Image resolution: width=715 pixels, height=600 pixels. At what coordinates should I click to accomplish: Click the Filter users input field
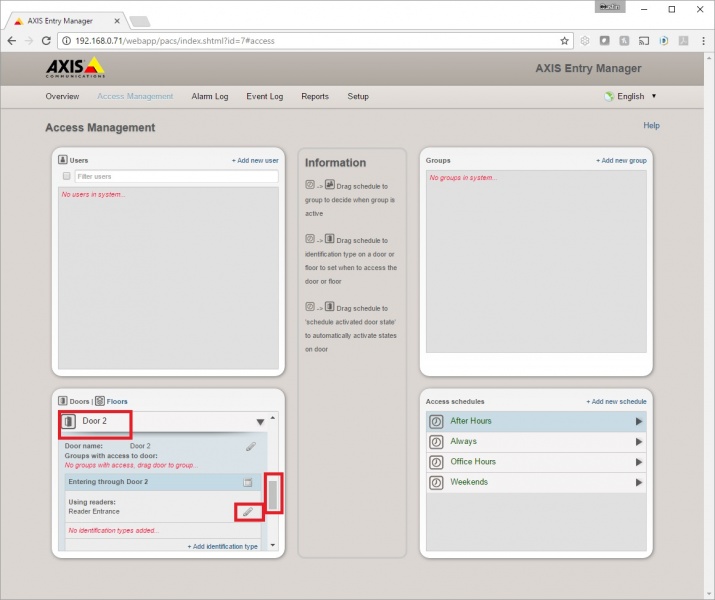point(176,176)
